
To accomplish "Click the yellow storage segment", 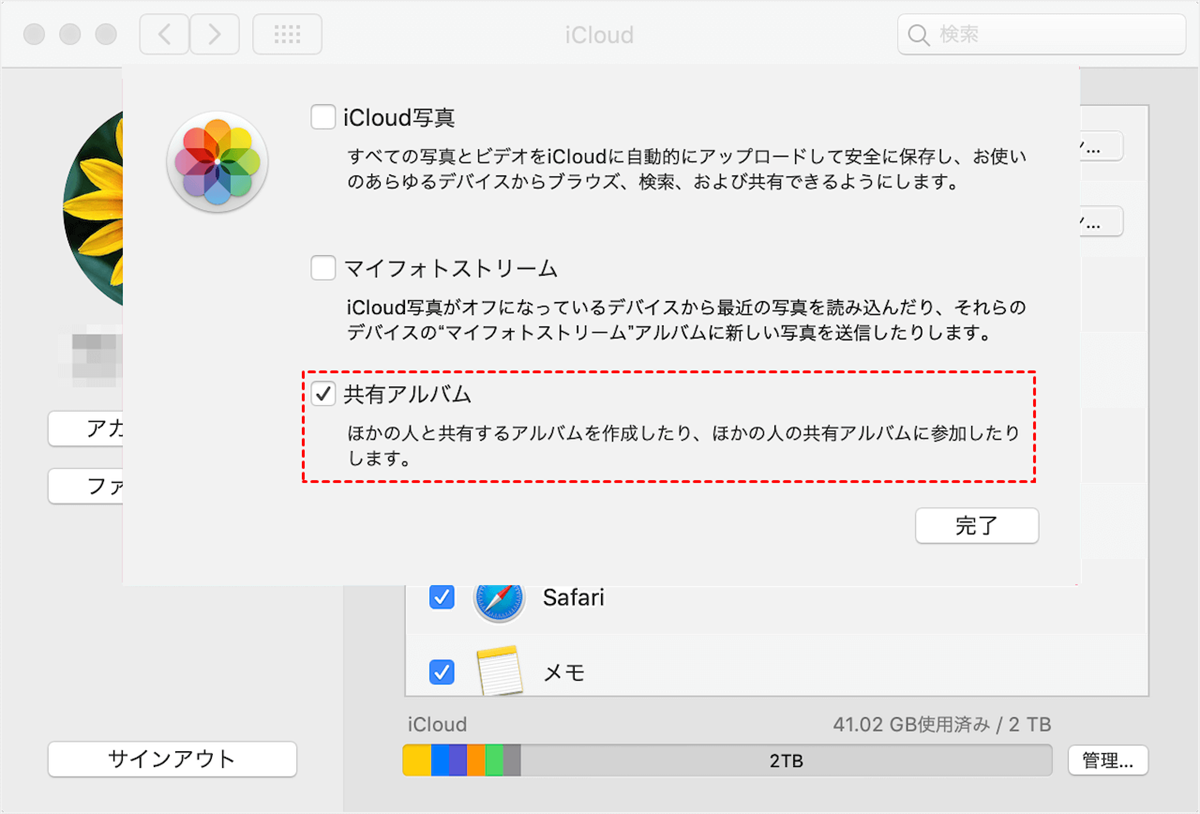I will [417, 760].
